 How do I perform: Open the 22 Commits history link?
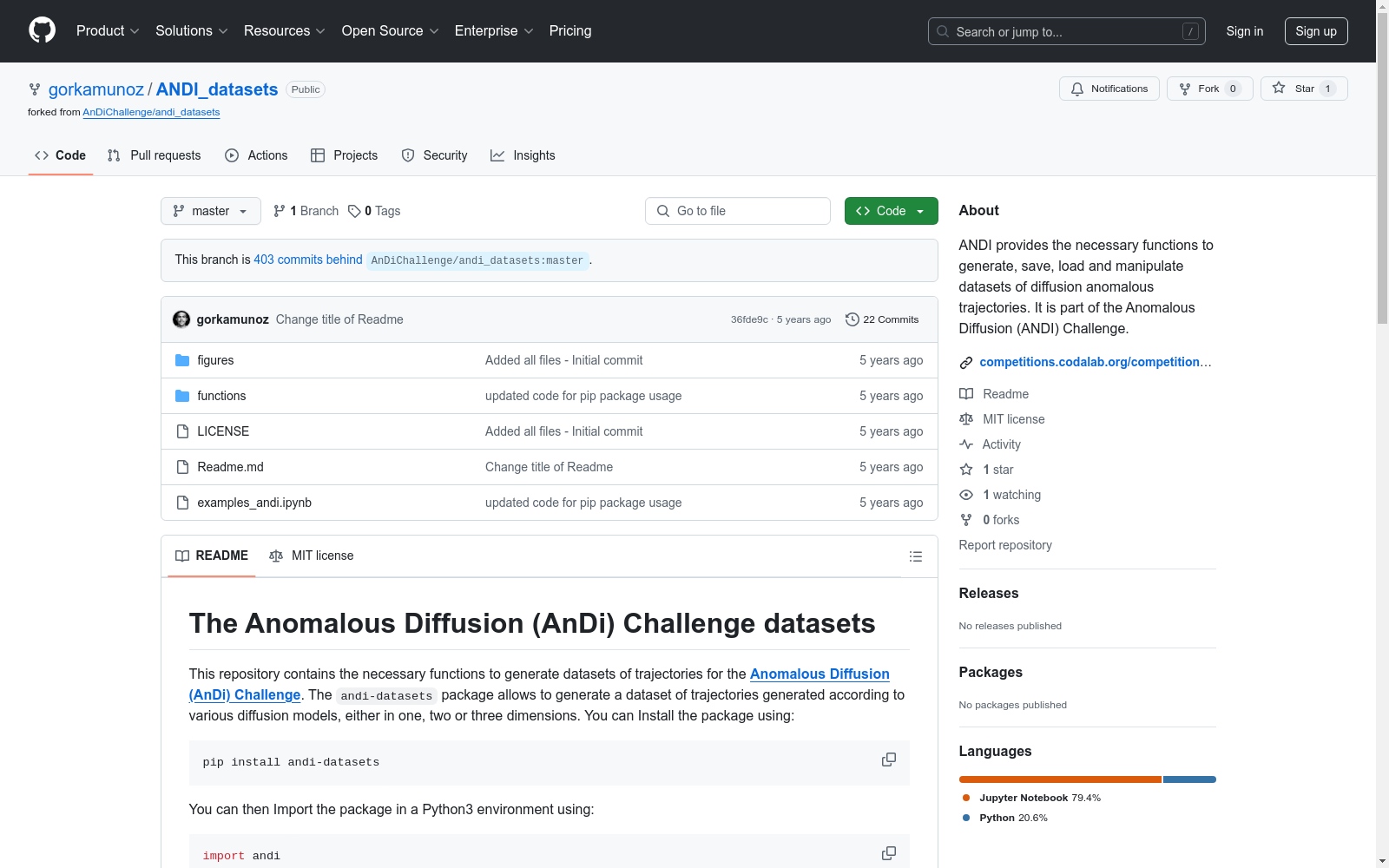click(882, 319)
